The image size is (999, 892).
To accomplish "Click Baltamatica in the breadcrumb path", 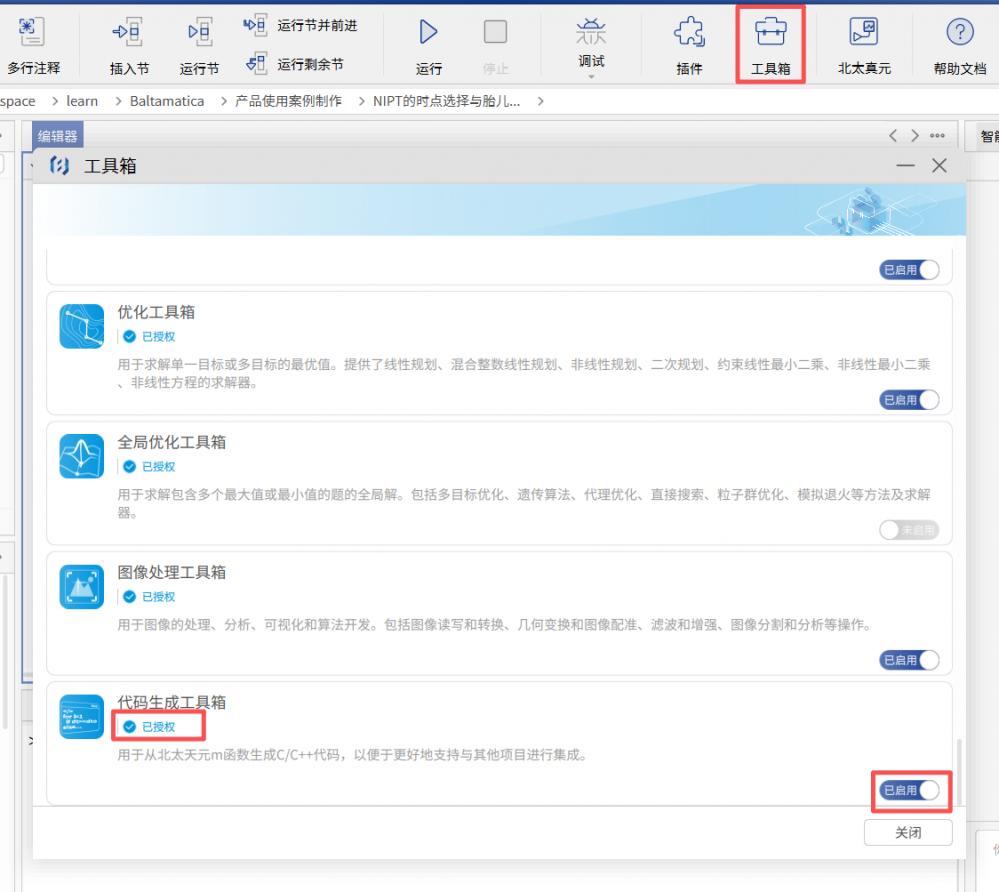I will pos(166,101).
